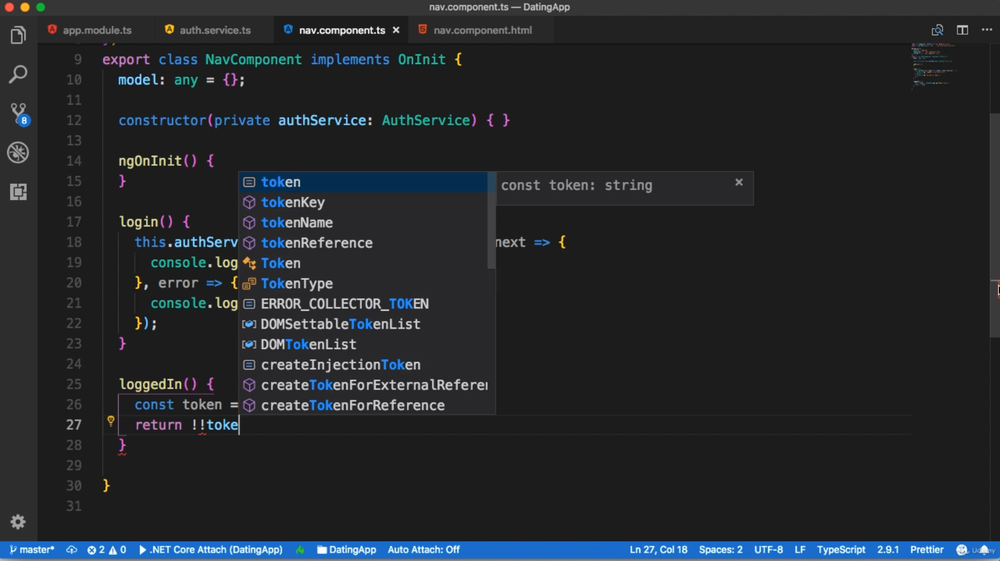1000x561 pixels.
Task: Open Source Control with 8 changes
Action: click(18, 113)
